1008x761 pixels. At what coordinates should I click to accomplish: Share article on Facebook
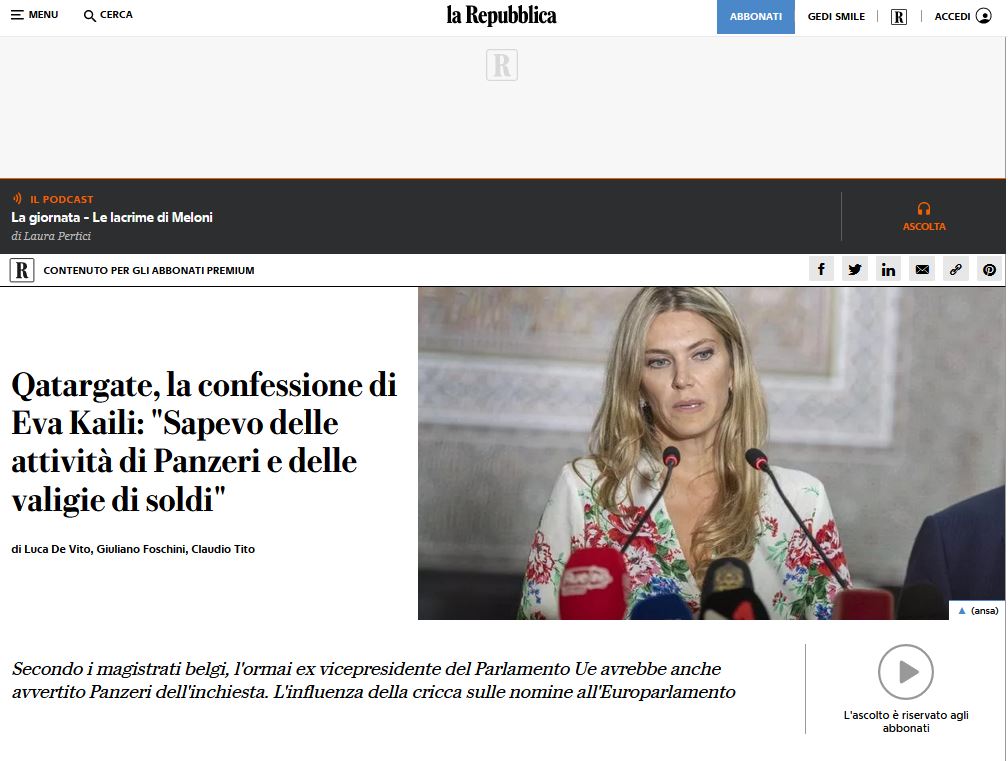[x=821, y=269]
